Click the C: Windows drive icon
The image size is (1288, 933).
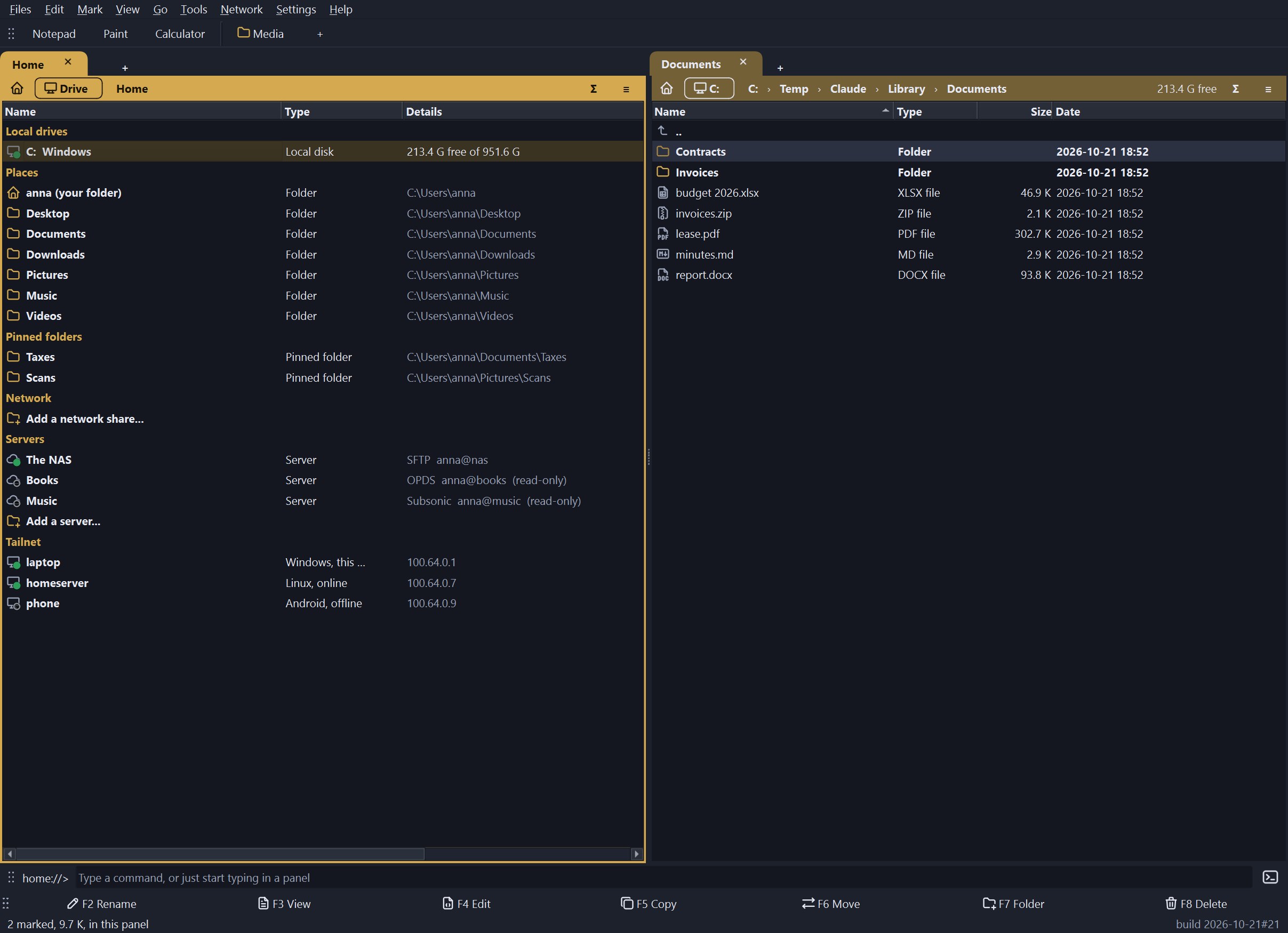pos(14,151)
